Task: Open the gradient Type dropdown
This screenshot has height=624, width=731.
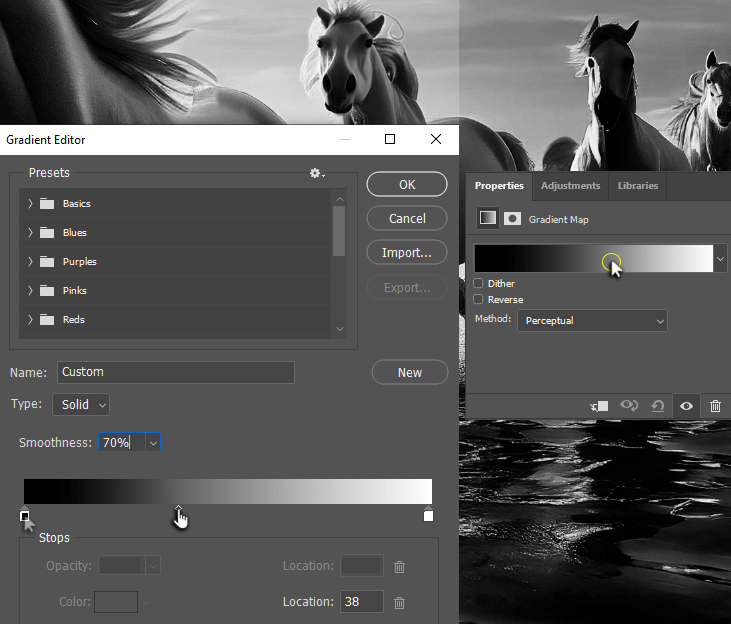Action: point(81,404)
